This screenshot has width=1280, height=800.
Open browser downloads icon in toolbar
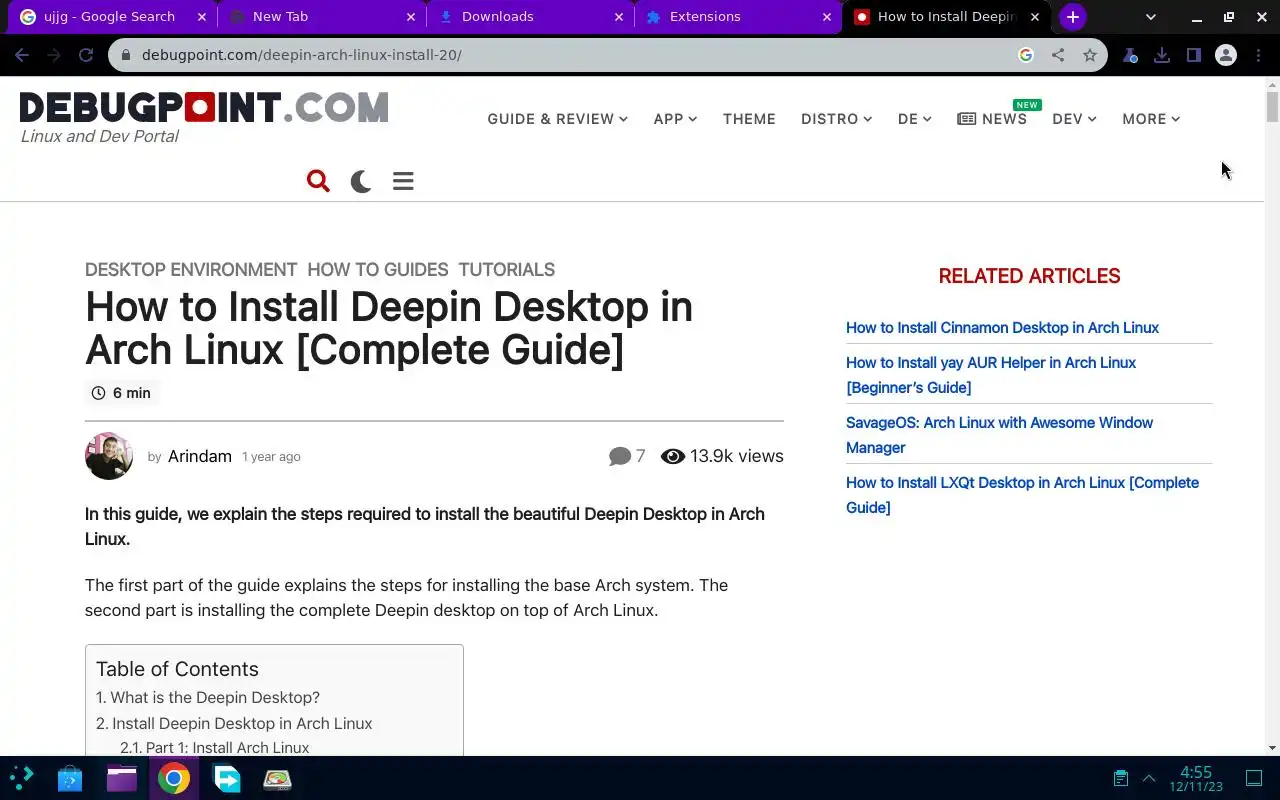click(1162, 55)
